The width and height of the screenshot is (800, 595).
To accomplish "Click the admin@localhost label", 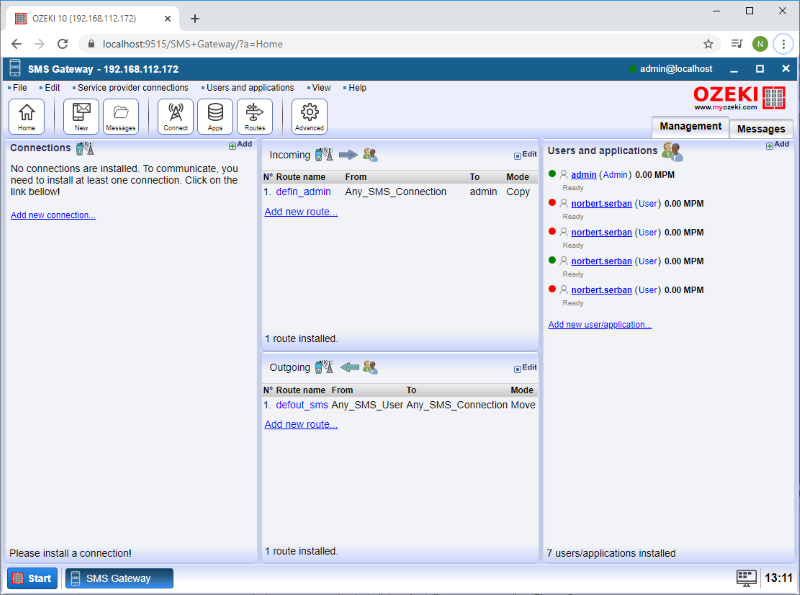I will [676, 69].
